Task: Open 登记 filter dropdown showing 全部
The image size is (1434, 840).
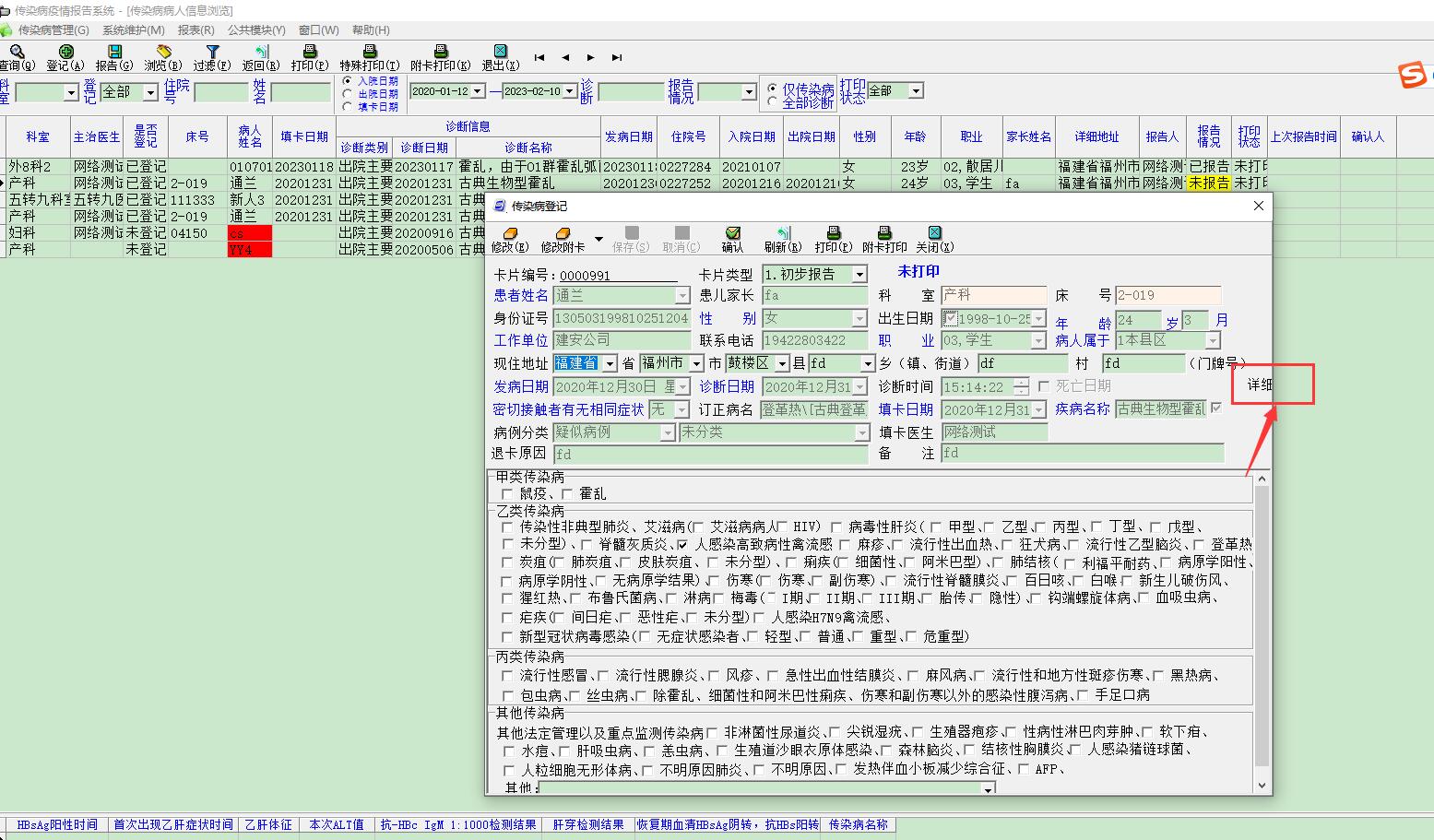Action: 149,92
